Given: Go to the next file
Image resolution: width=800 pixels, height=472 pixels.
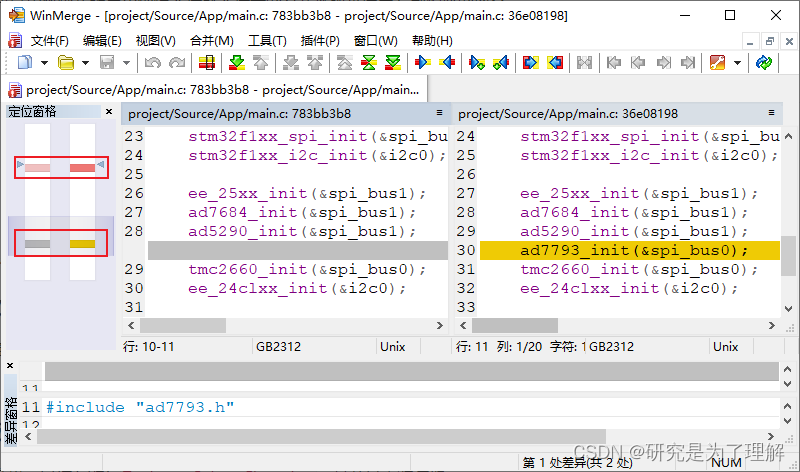Looking at the screenshot, I should (663, 63).
